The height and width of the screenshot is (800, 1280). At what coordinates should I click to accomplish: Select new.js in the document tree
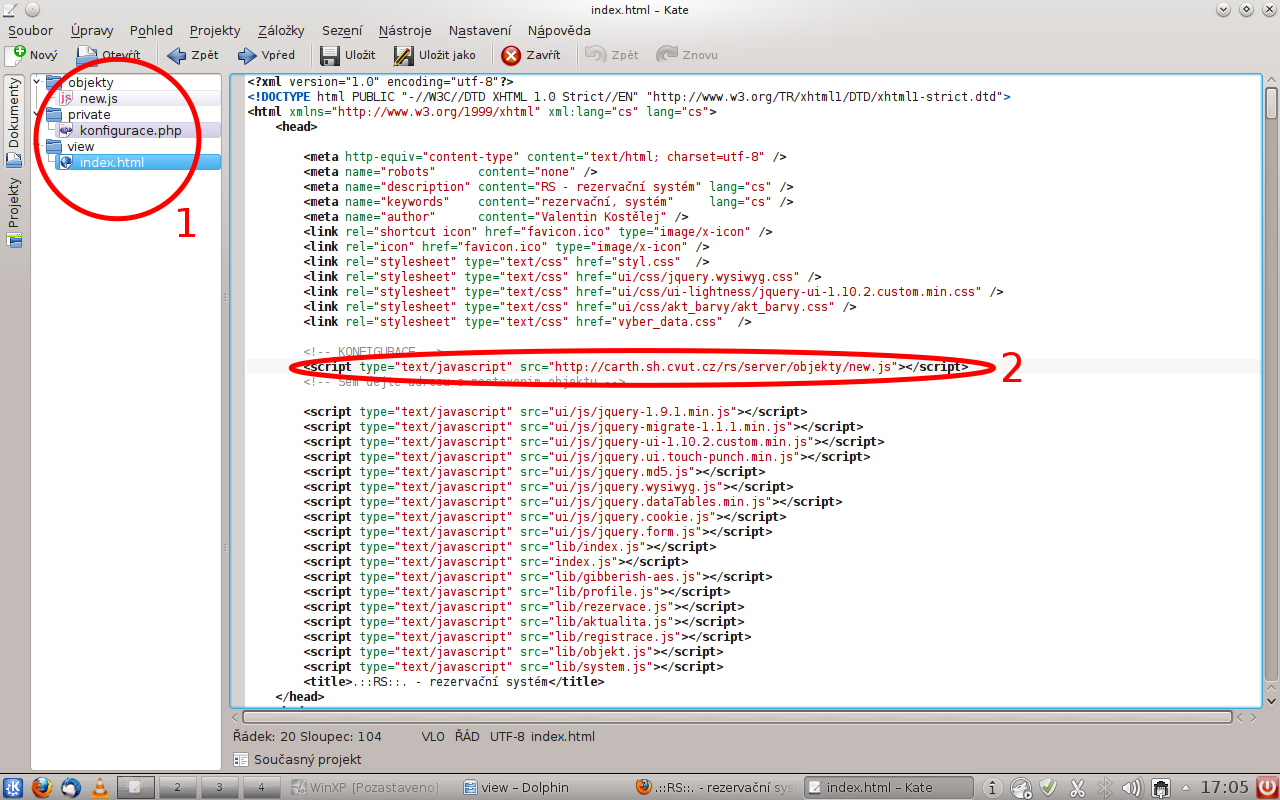tap(98, 98)
